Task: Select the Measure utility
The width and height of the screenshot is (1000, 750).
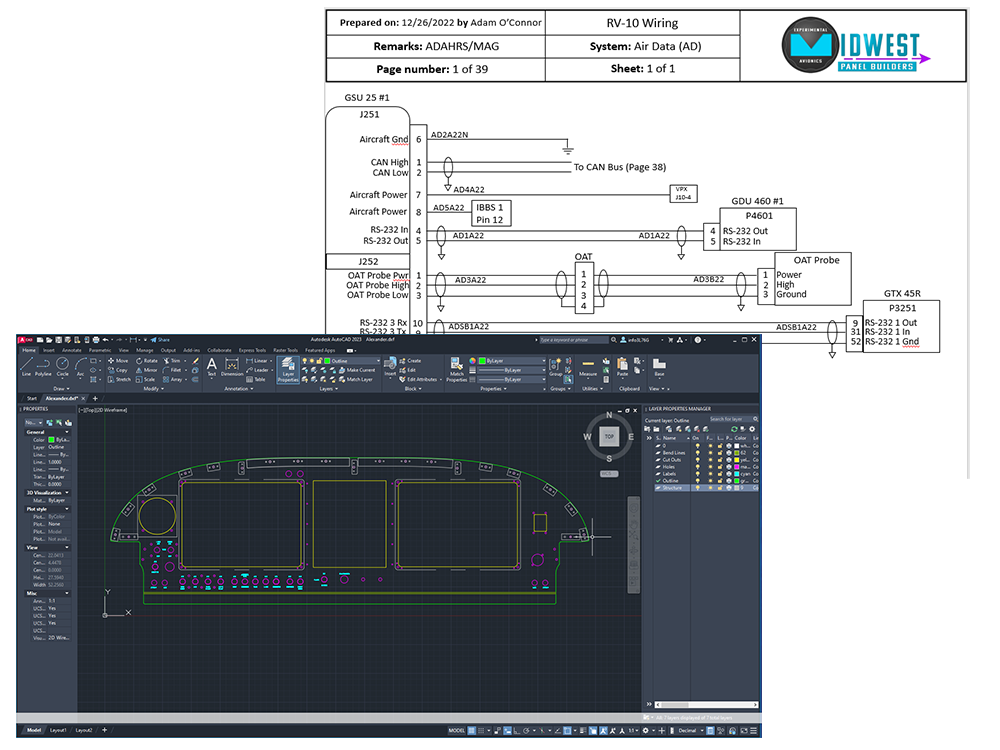Action: (588, 367)
